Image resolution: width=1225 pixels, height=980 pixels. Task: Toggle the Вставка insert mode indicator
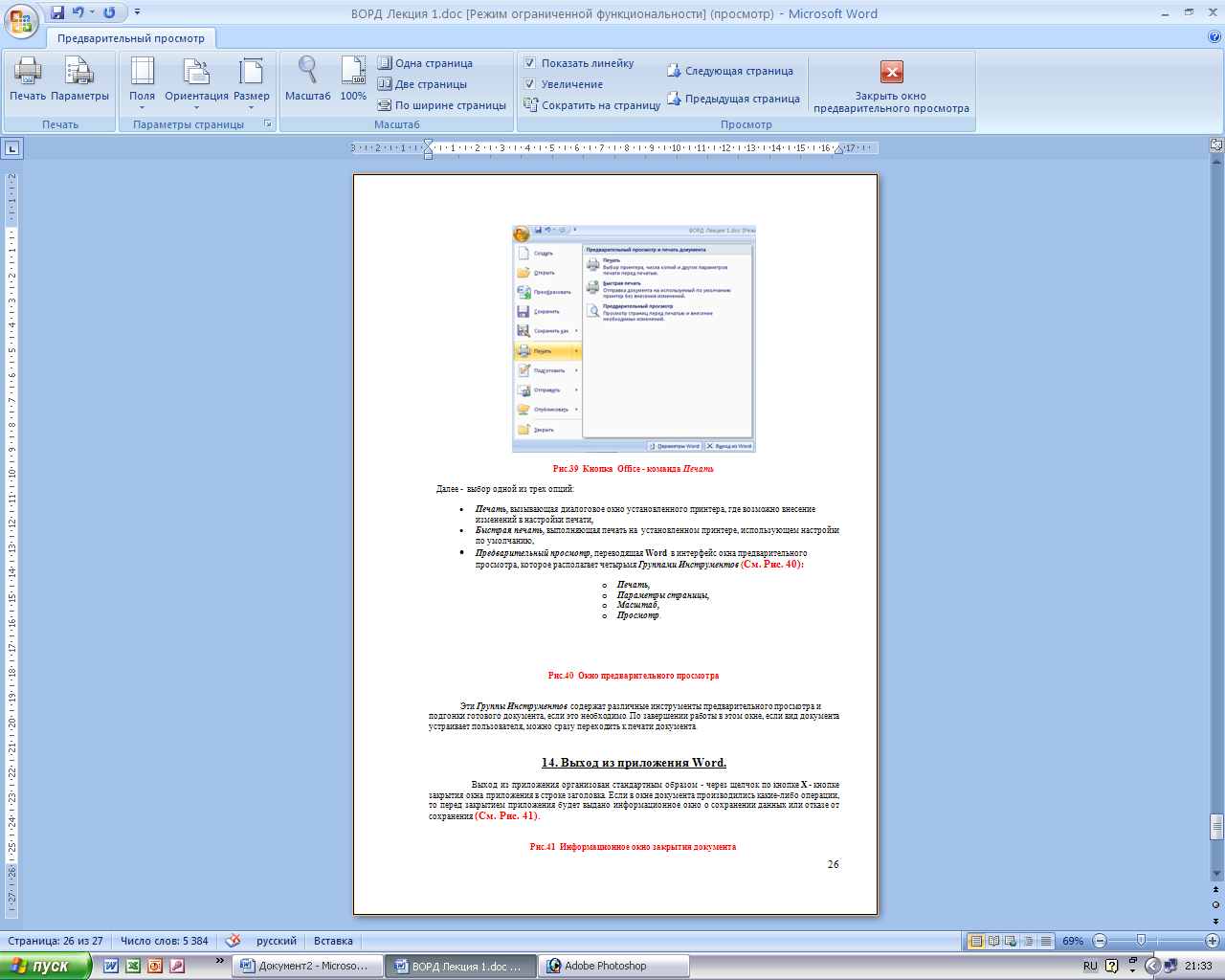(x=333, y=941)
